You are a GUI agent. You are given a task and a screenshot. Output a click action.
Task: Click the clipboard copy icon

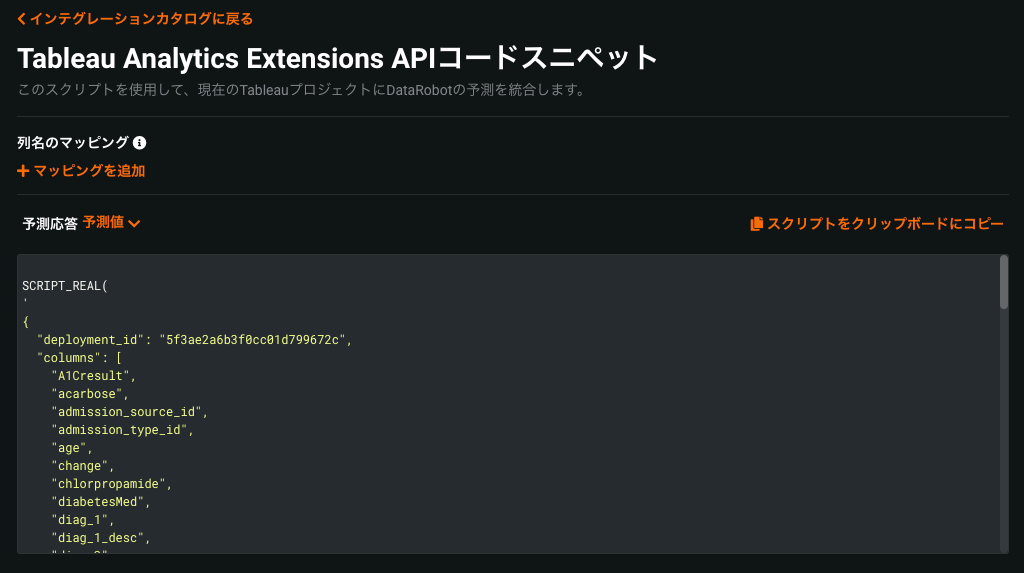point(756,224)
